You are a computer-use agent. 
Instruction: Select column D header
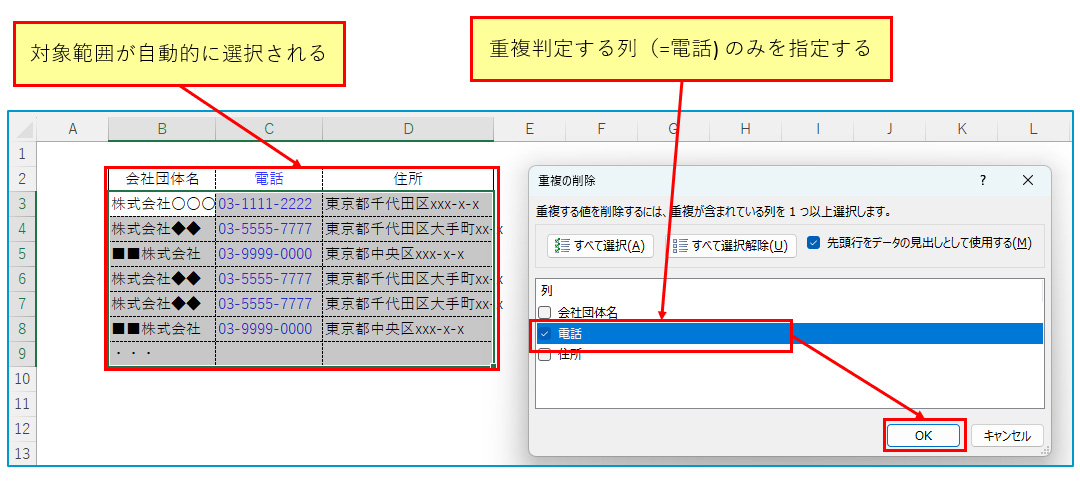coord(408,129)
